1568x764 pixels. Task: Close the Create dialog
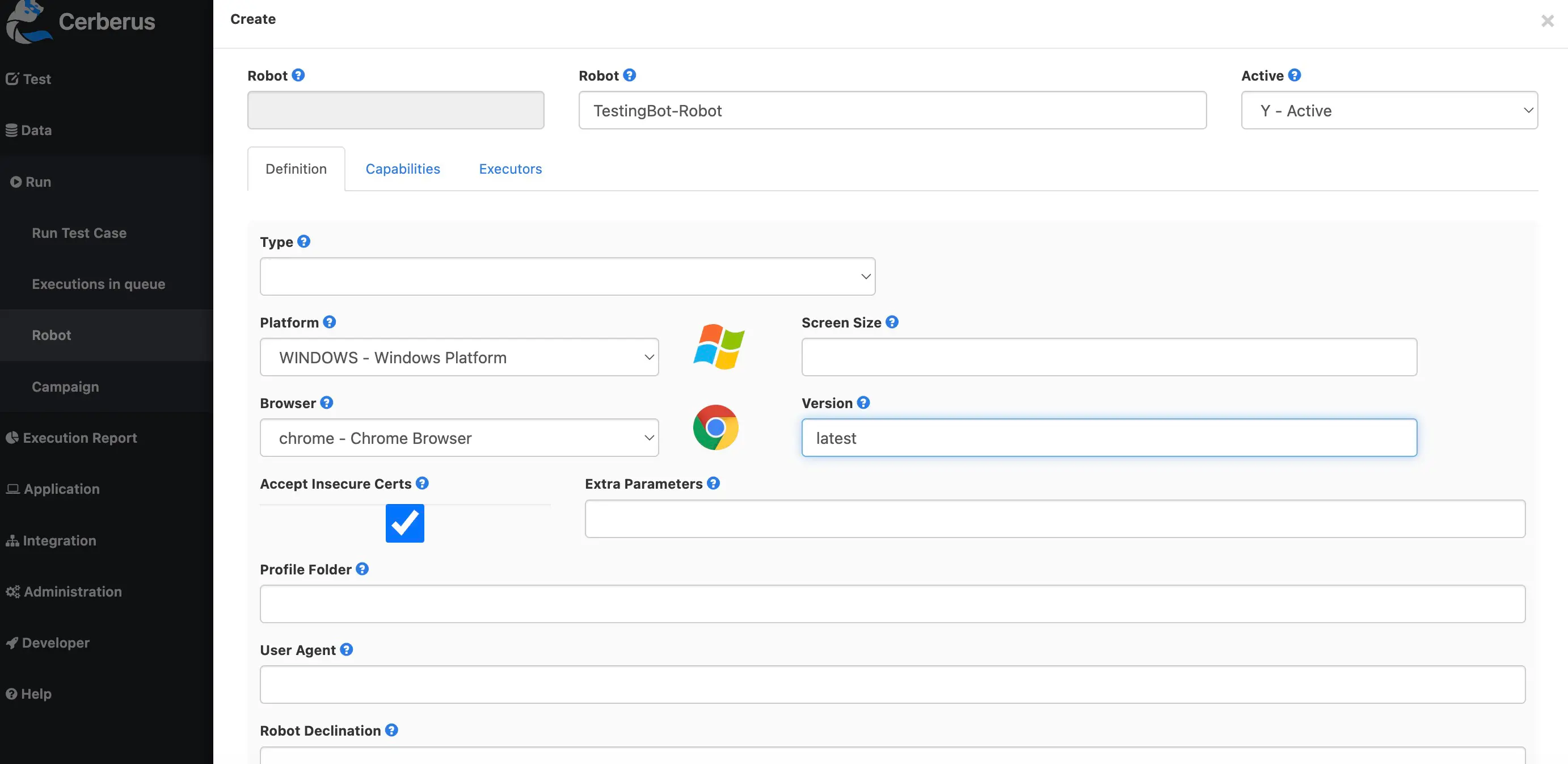(x=1548, y=22)
